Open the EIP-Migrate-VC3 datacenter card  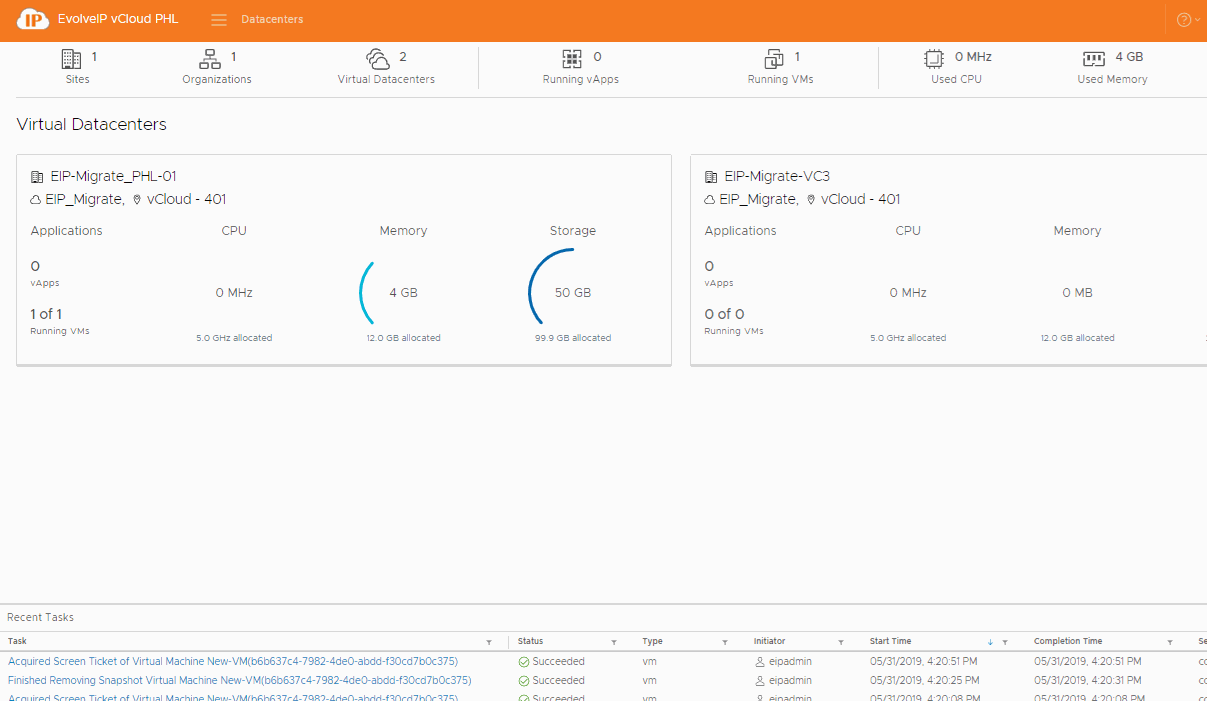776,176
